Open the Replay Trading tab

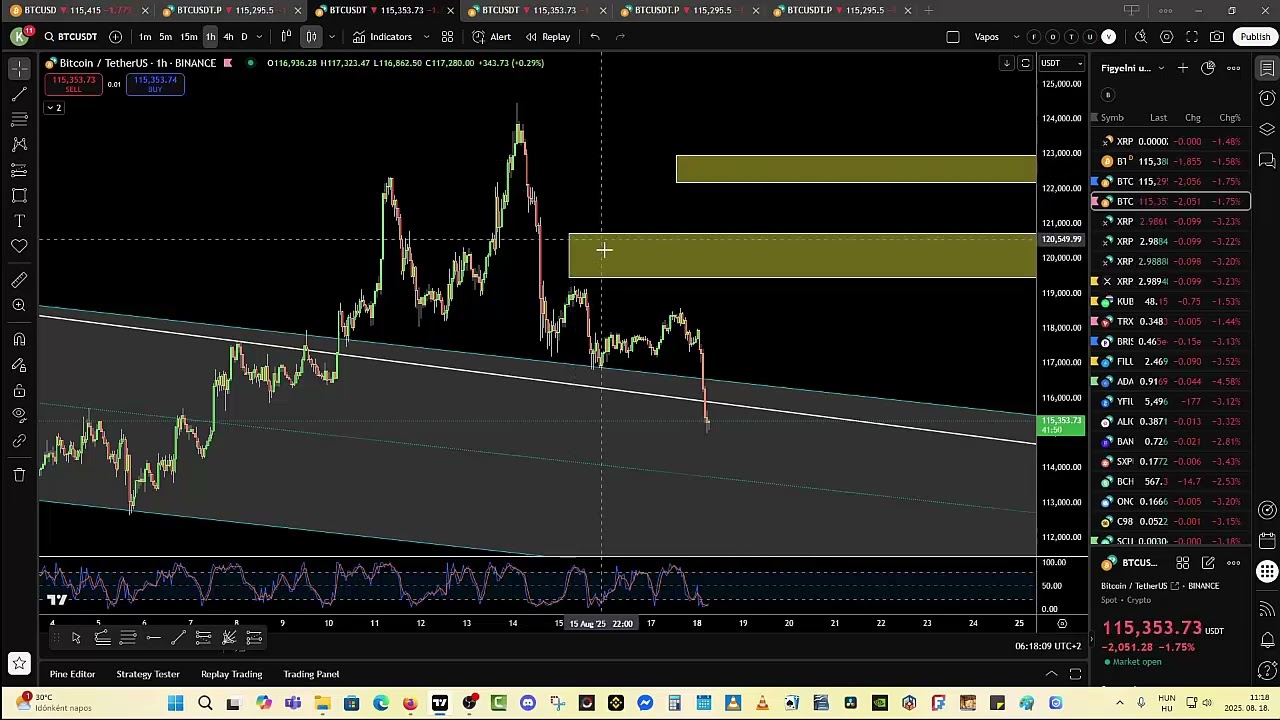(x=231, y=674)
